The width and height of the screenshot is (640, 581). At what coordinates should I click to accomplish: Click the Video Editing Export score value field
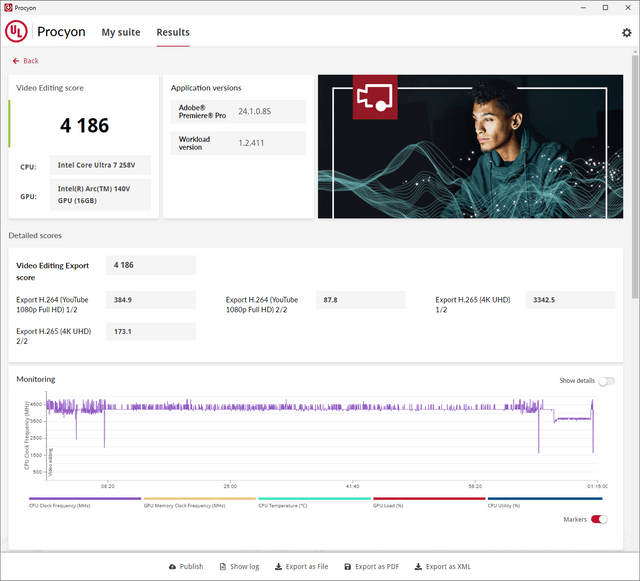pos(151,265)
